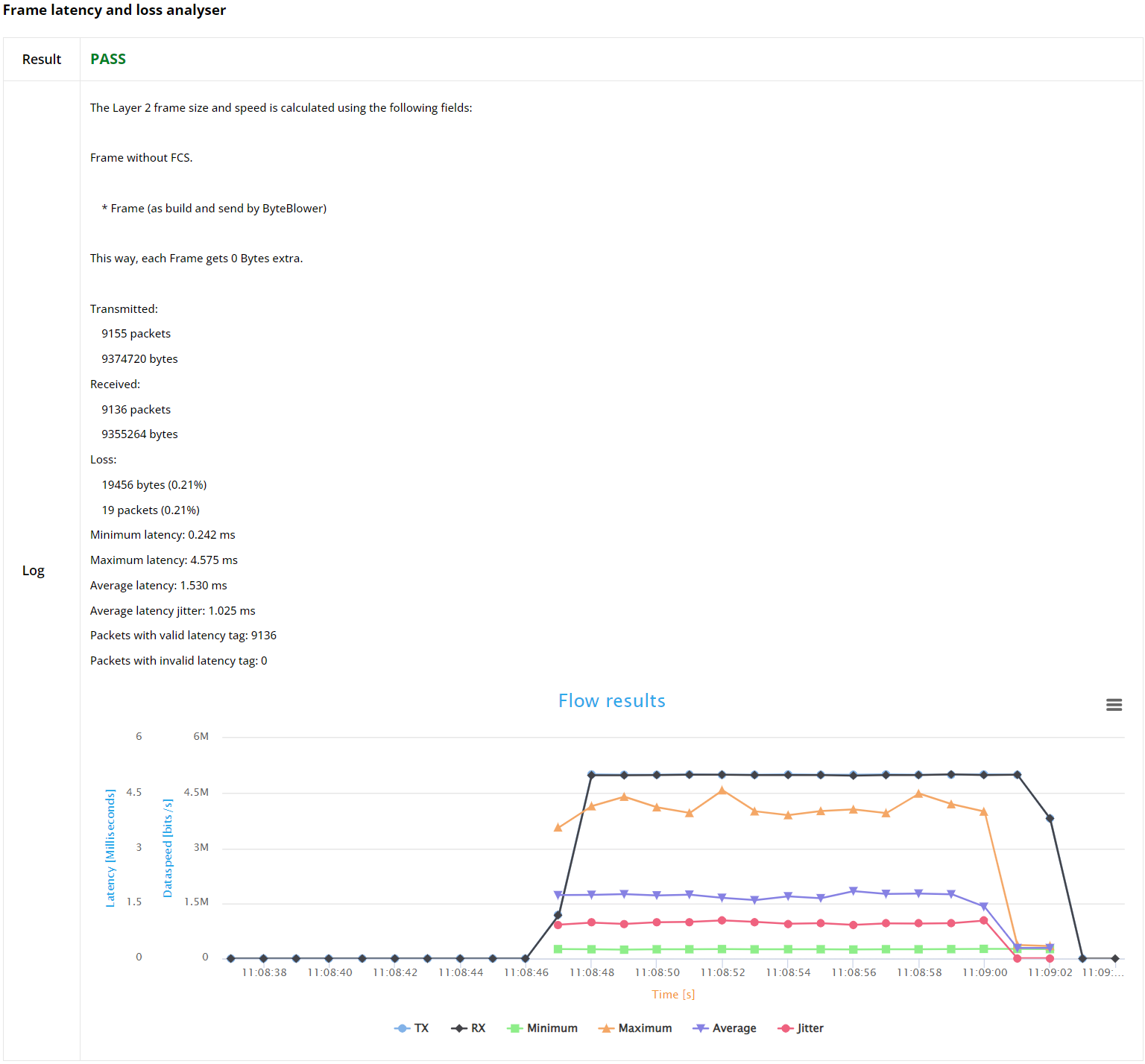Click the blue TX legend marker icon

[x=401, y=1027]
